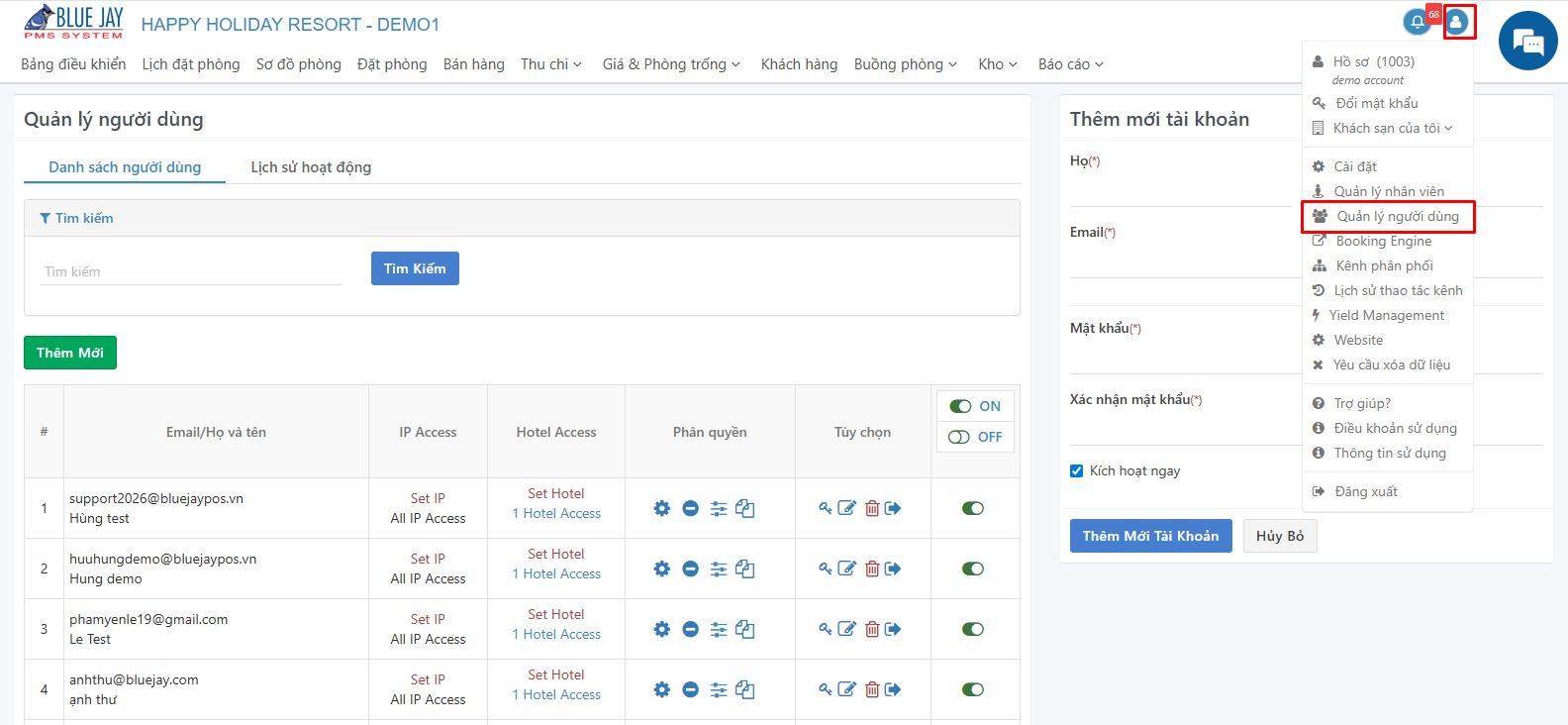This screenshot has height=725, width=1568.
Task: Click the Blue Jay PMS logo
Action: tap(74, 22)
